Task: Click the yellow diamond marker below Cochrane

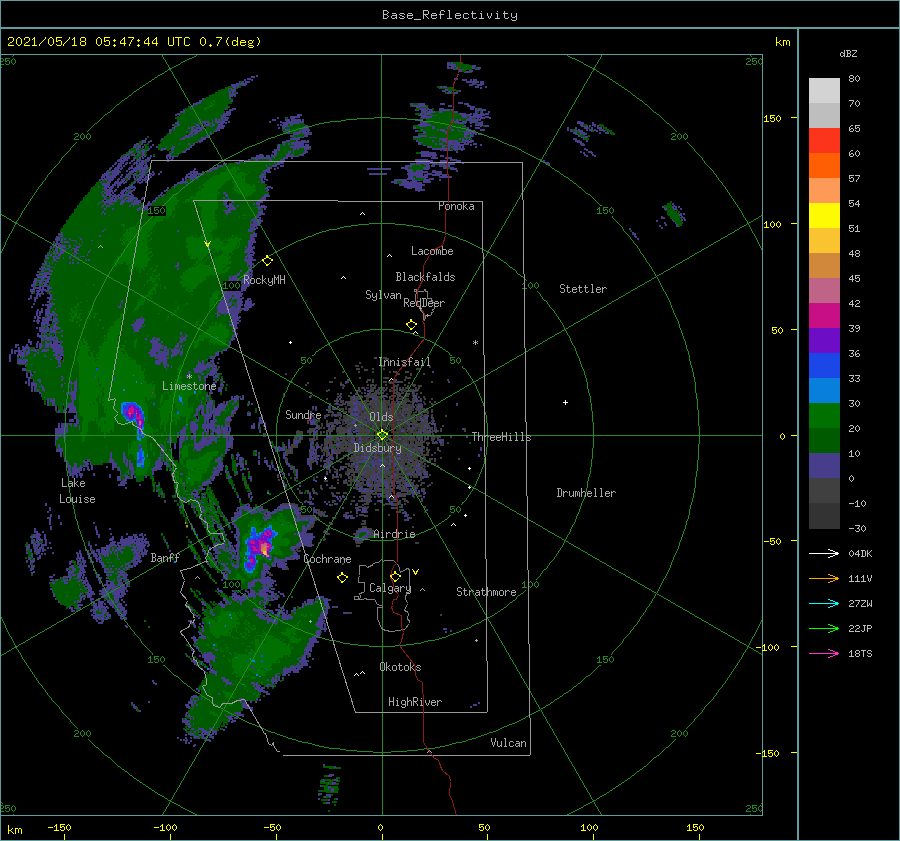Action: tap(342, 578)
